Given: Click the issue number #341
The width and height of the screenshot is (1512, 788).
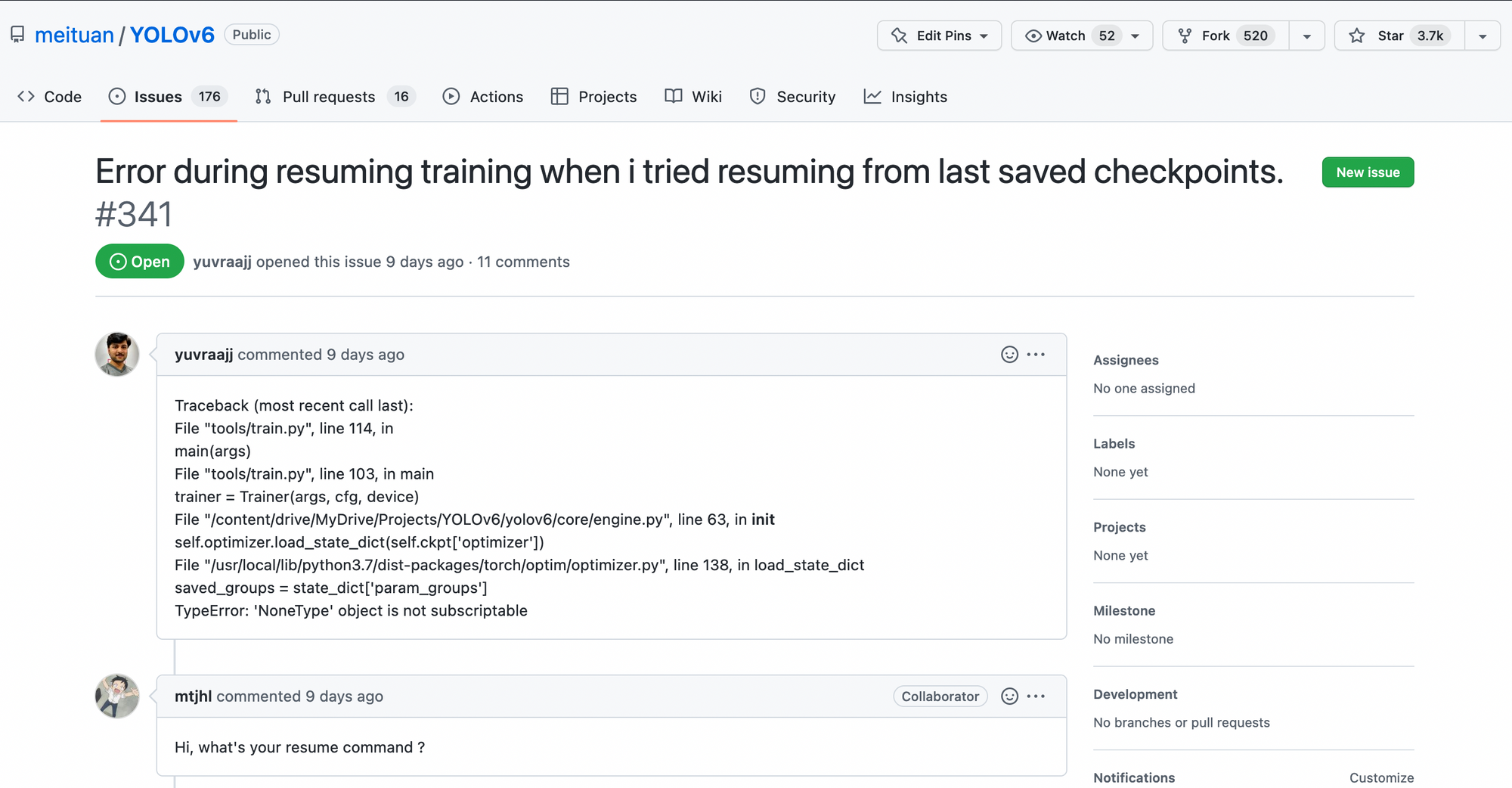Looking at the screenshot, I should [134, 215].
